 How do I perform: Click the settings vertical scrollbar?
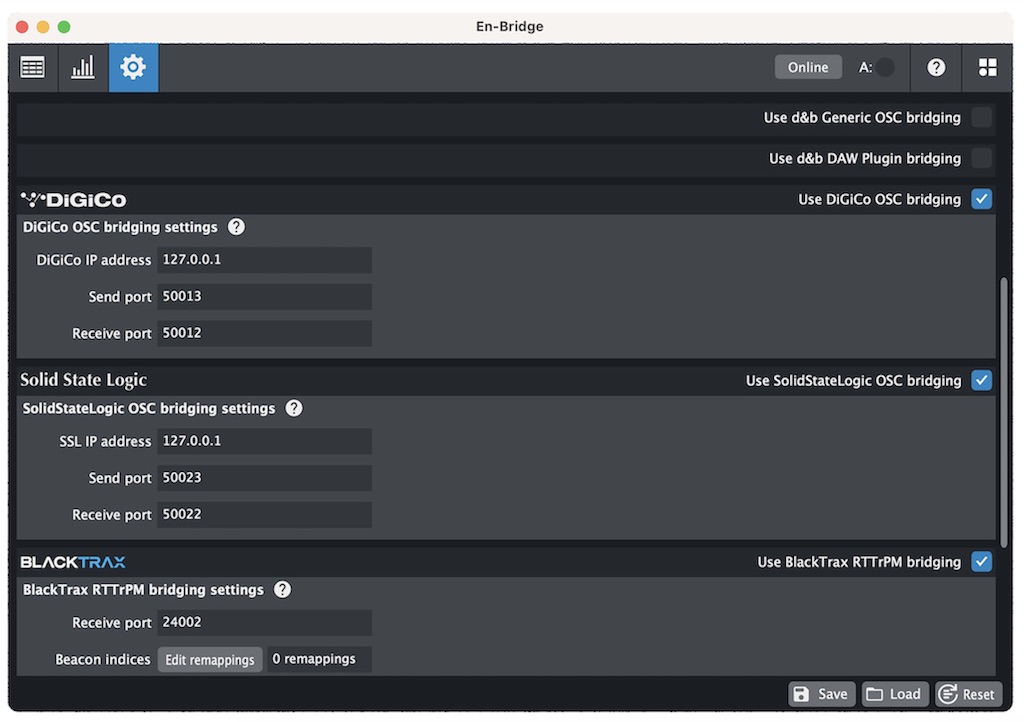click(1003, 410)
